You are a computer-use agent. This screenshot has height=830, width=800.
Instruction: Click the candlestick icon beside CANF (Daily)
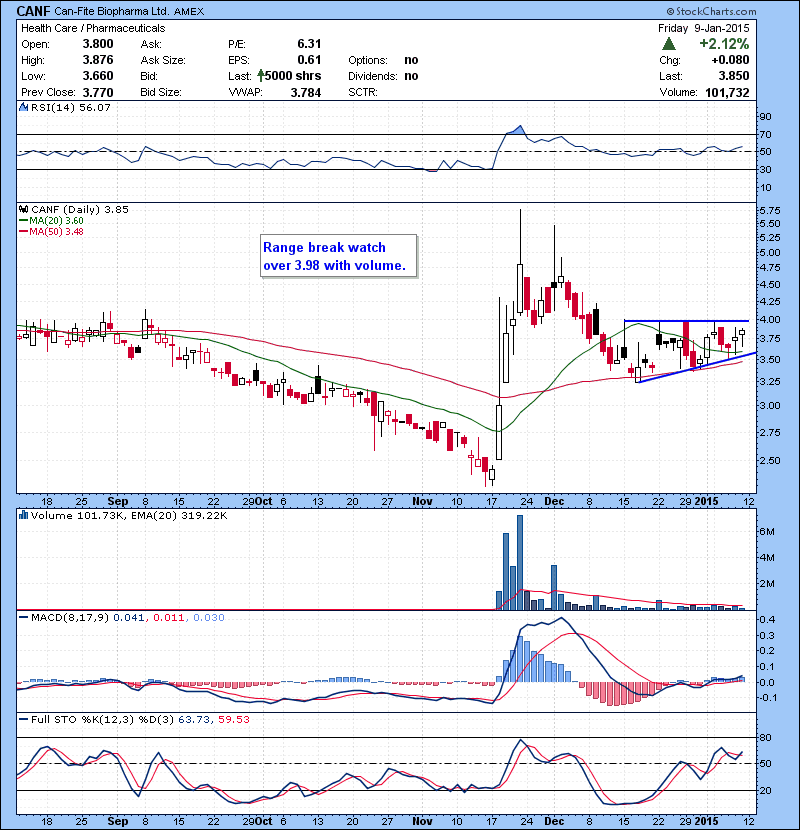(x=24, y=210)
